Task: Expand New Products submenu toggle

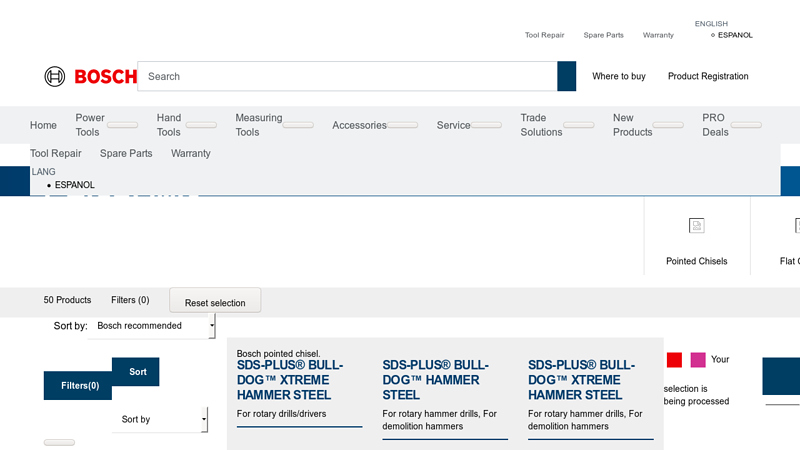Action: (668, 125)
